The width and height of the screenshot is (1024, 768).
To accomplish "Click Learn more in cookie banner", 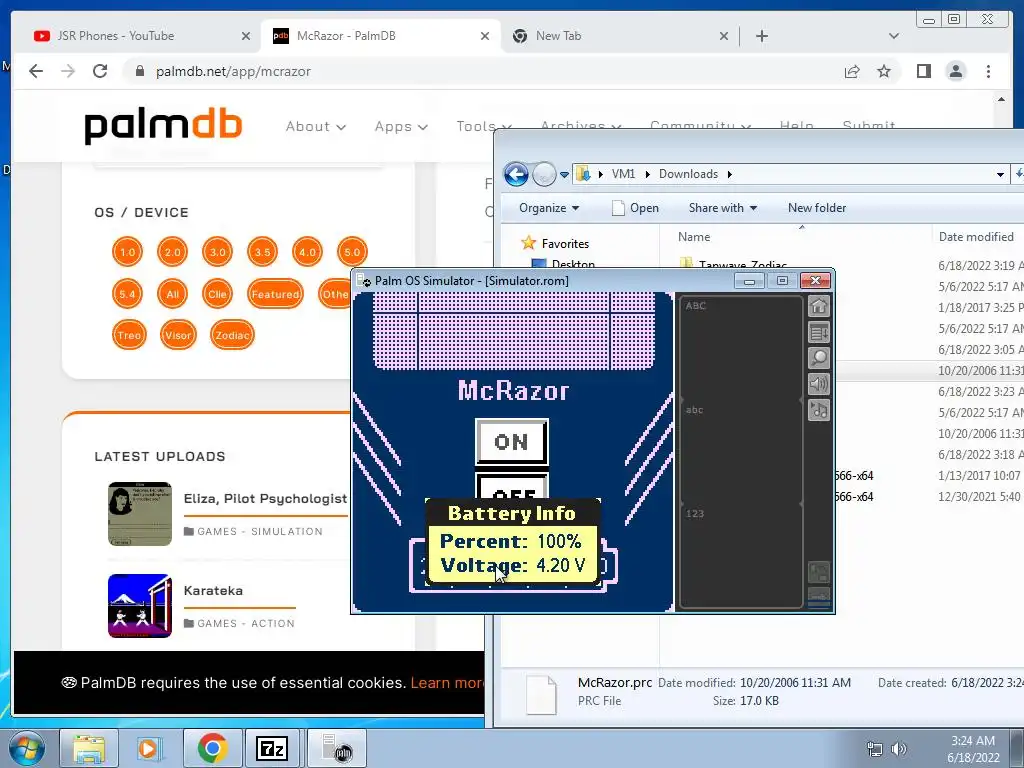I will 447,683.
